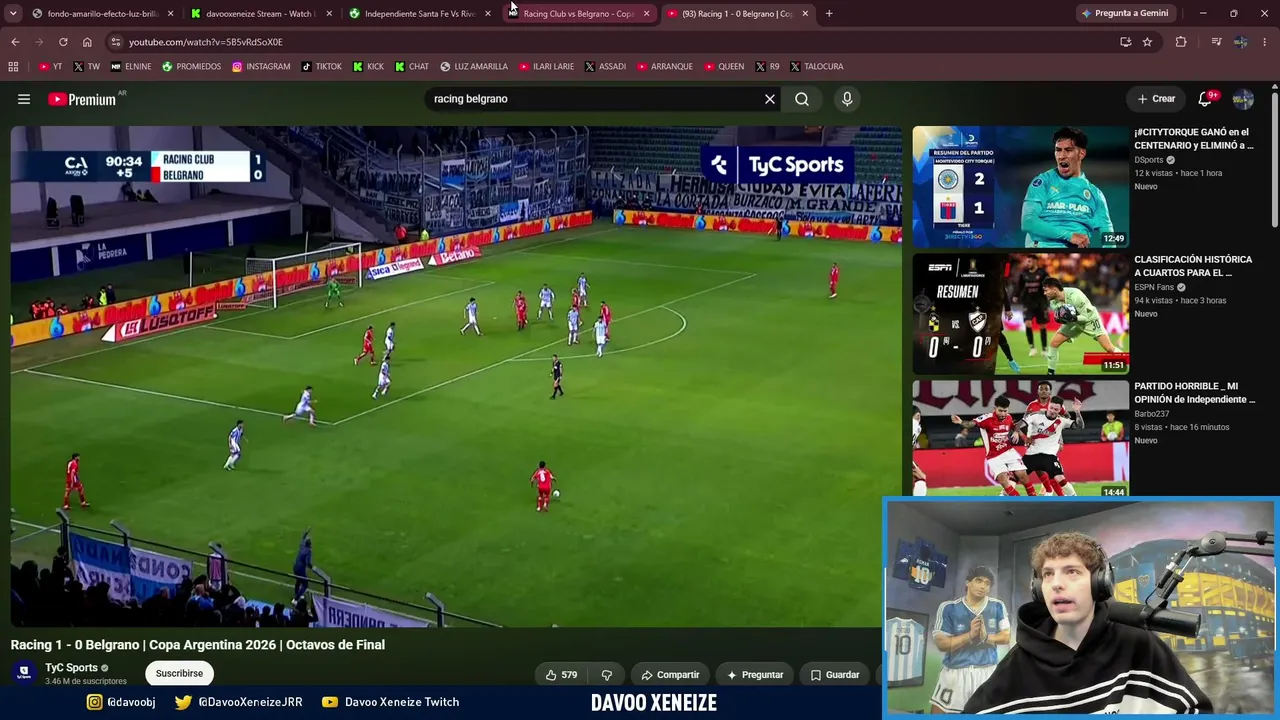Click the Crear button
The height and width of the screenshot is (720, 1280).
pyautogui.click(x=1156, y=99)
